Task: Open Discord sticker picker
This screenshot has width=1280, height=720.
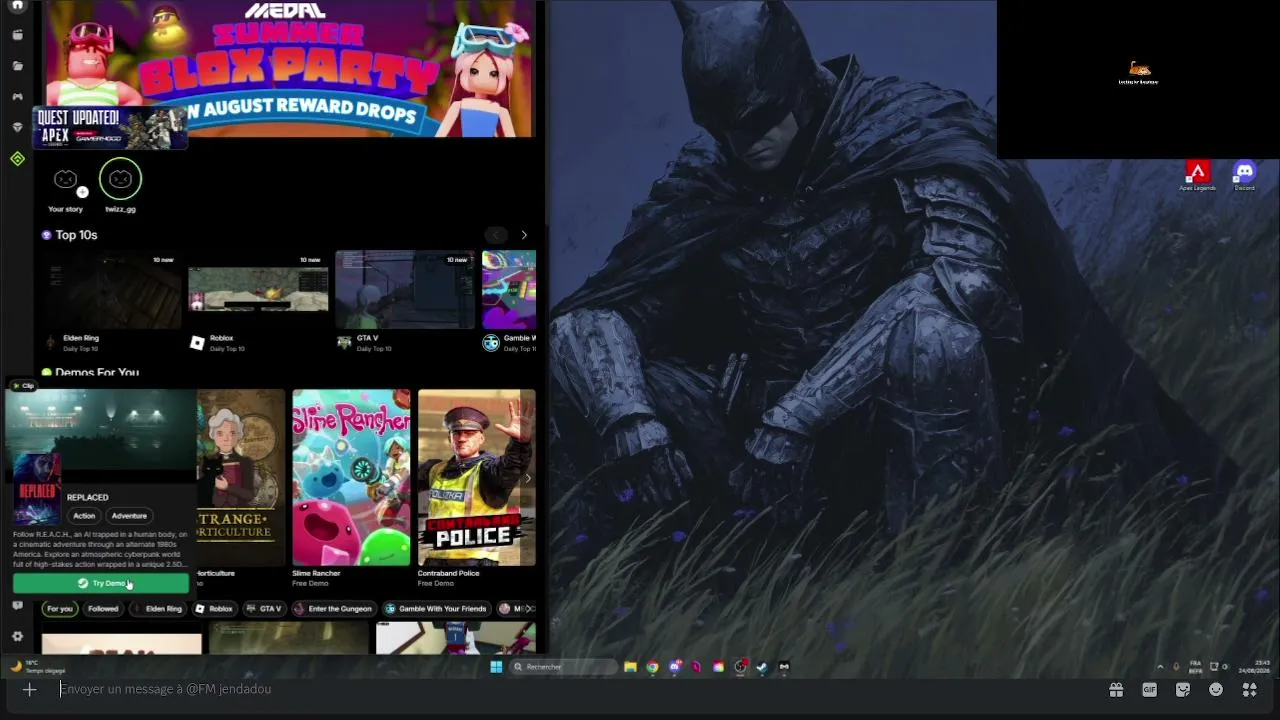Action: point(1183,689)
